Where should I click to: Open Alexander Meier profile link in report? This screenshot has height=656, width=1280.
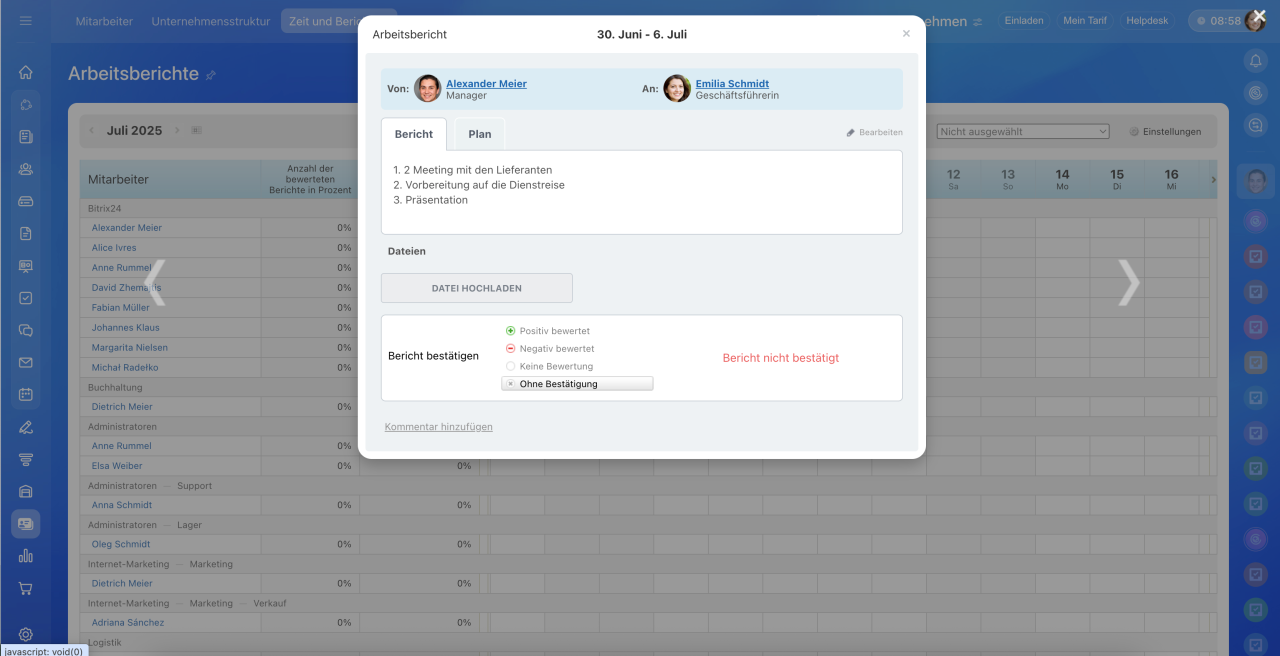[x=486, y=84]
